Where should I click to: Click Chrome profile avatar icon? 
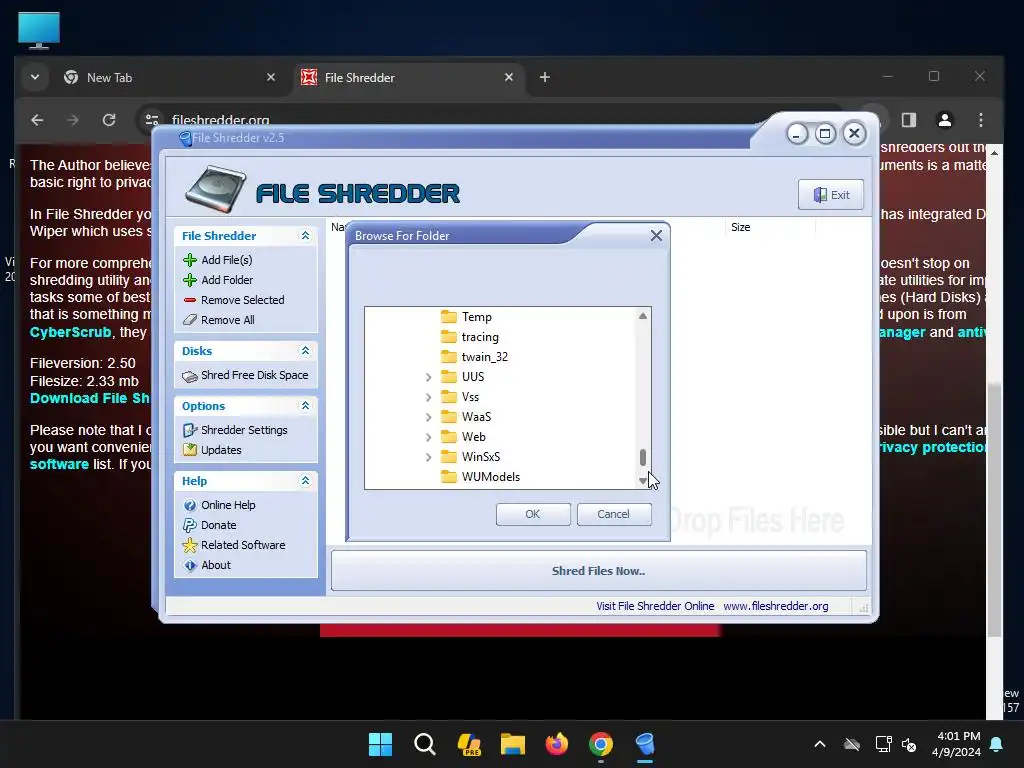click(945, 120)
